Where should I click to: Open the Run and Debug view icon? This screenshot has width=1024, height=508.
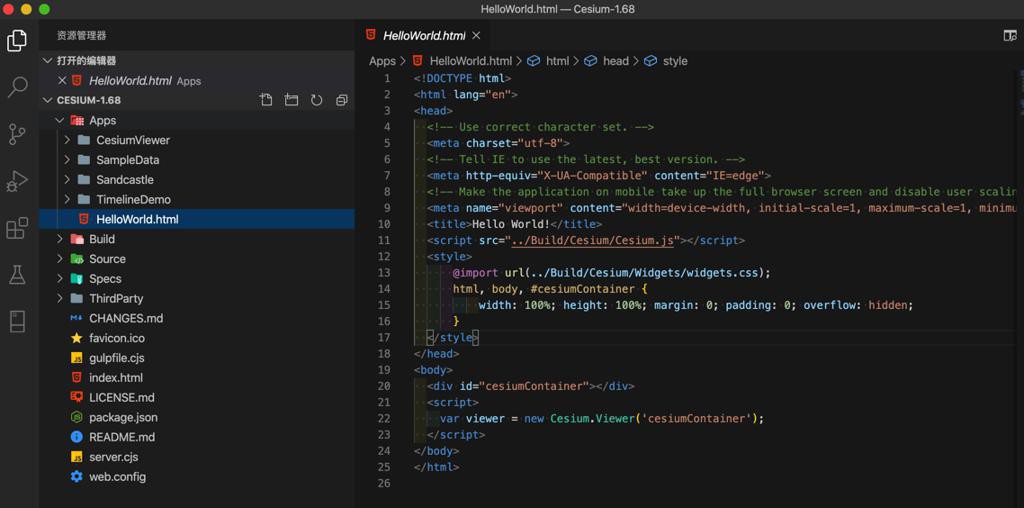(17, 180)
